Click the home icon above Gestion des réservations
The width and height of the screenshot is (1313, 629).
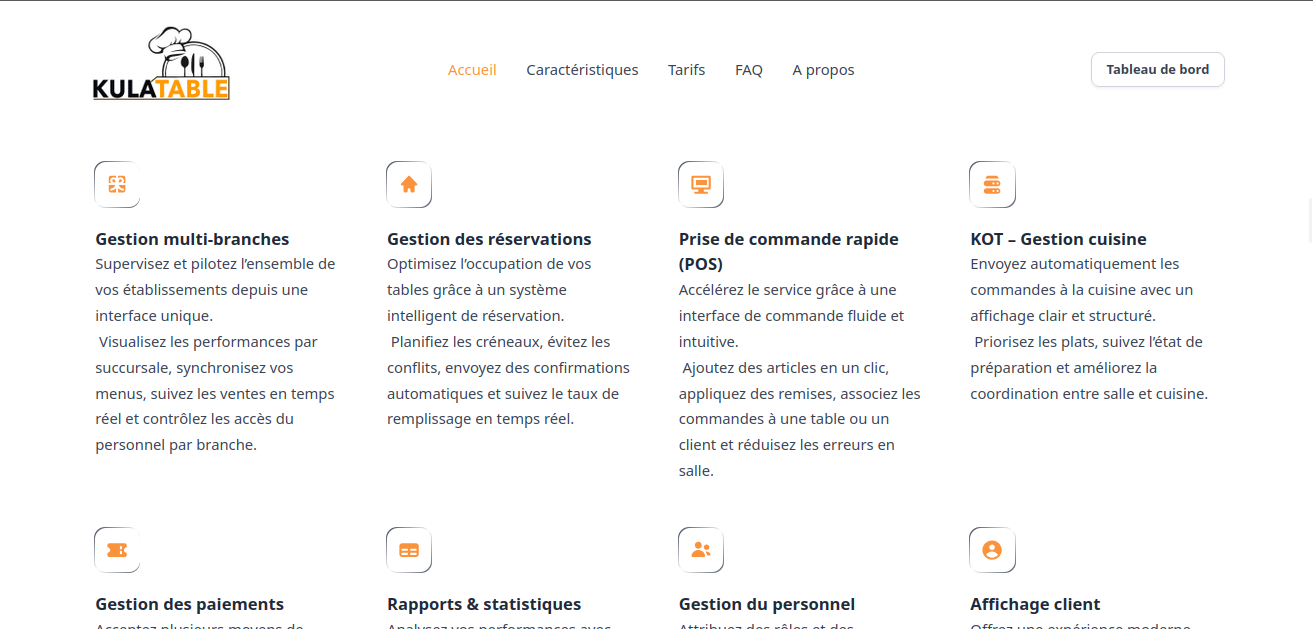(409, 184)
